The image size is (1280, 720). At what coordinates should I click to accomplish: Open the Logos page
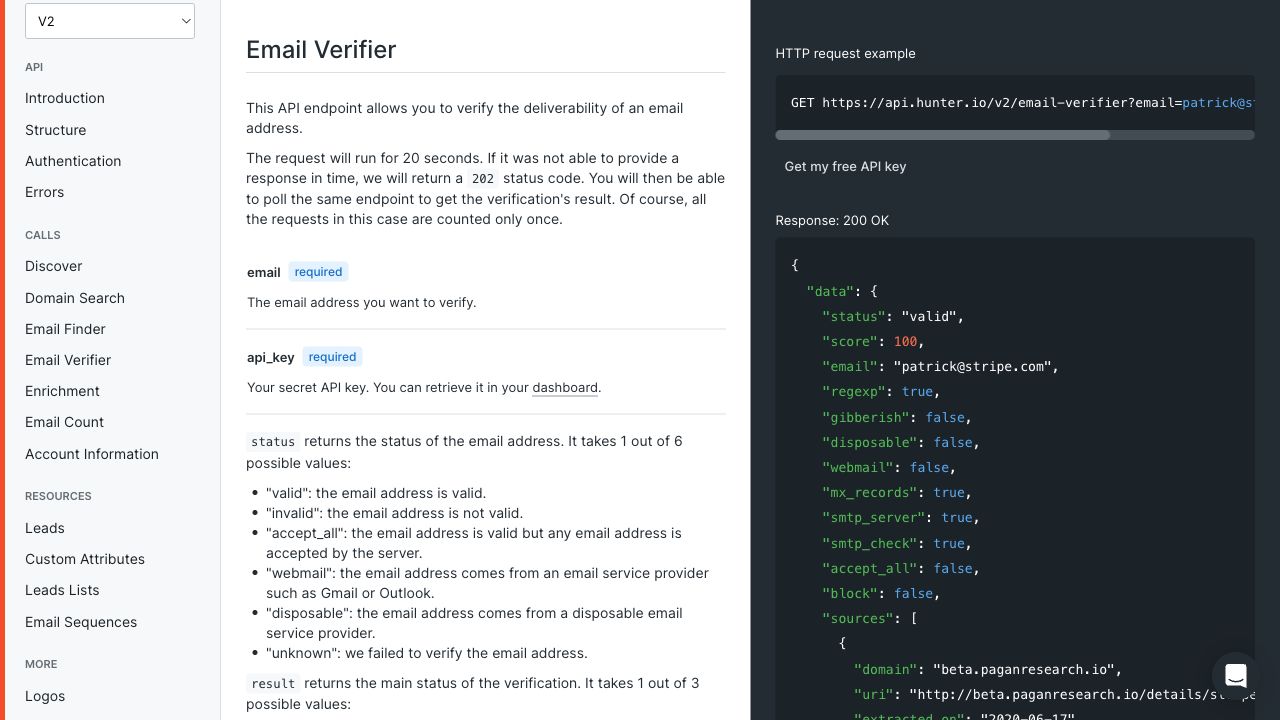tap(45, 696)
